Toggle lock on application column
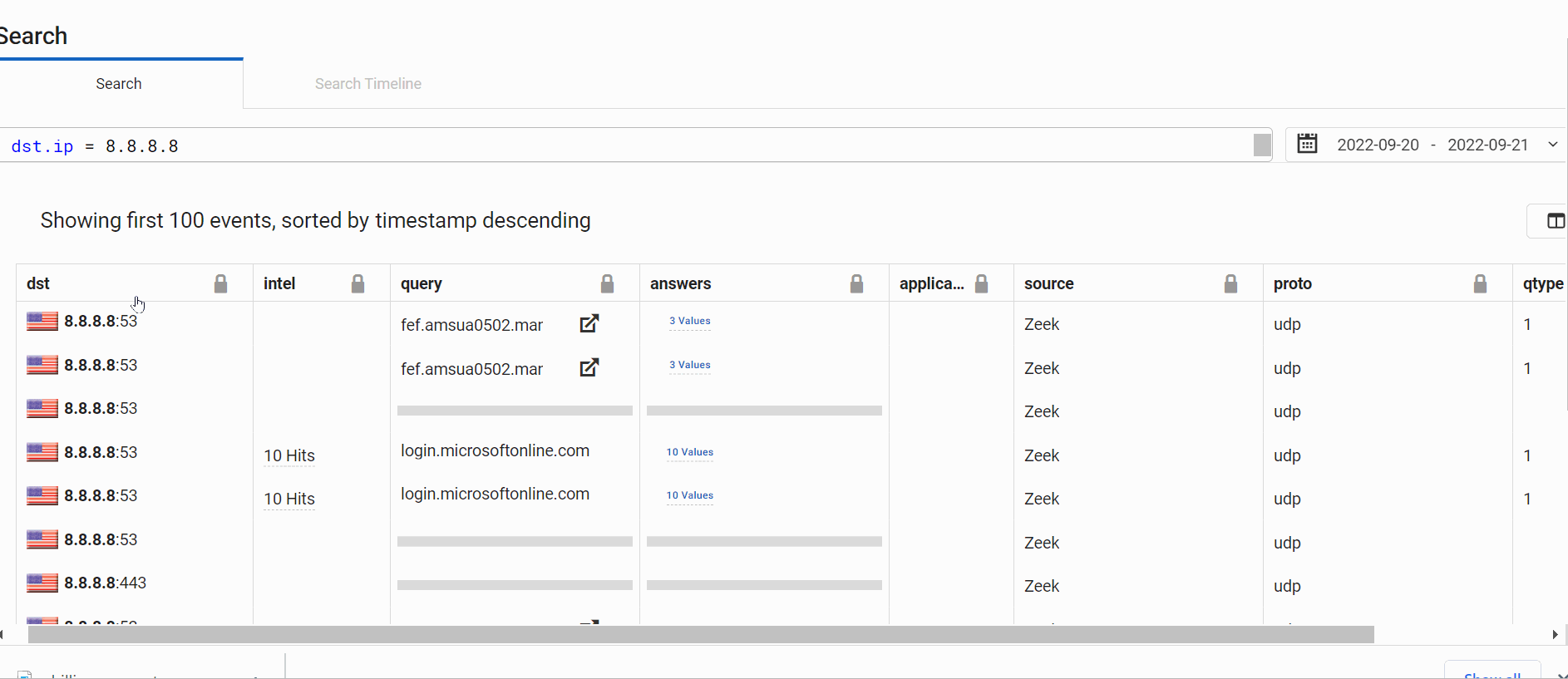Viewport: 1568px width, 679px height. click(981, 284)
